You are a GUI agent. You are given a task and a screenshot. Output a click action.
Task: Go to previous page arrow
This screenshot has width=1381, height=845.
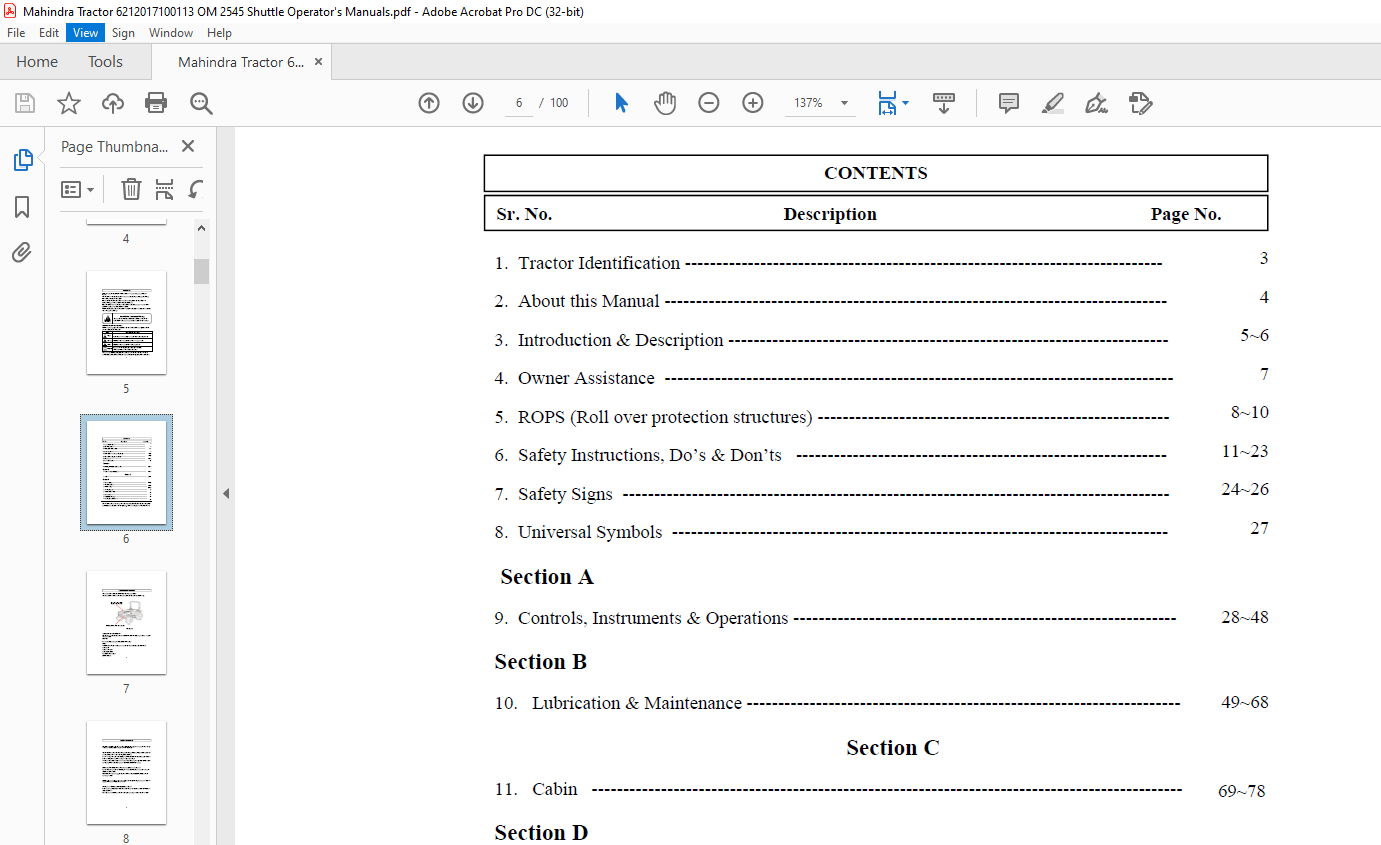(x=429, y=103)
